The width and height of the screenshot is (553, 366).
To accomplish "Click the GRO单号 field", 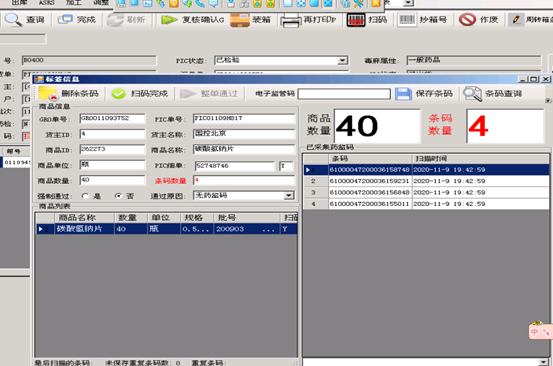I will pyautogui.click(x=113, y=118).
